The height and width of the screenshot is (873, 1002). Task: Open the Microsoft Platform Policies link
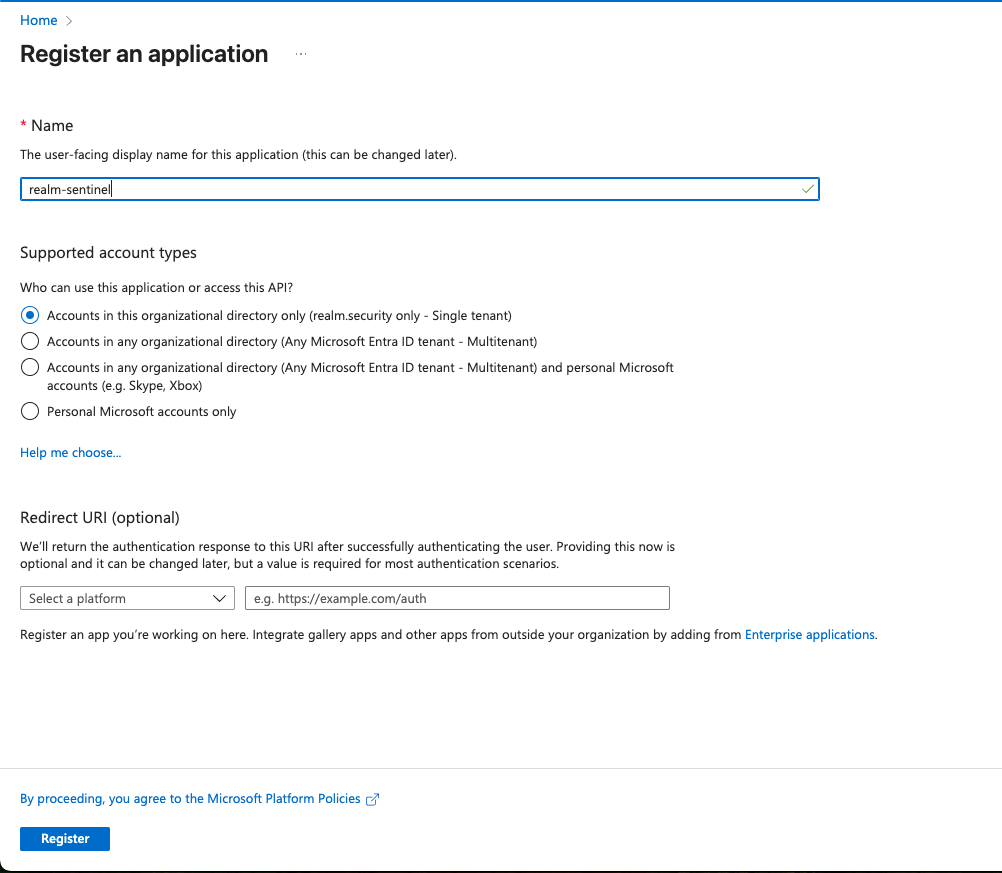pyautogui.click(x=190, y=799)
